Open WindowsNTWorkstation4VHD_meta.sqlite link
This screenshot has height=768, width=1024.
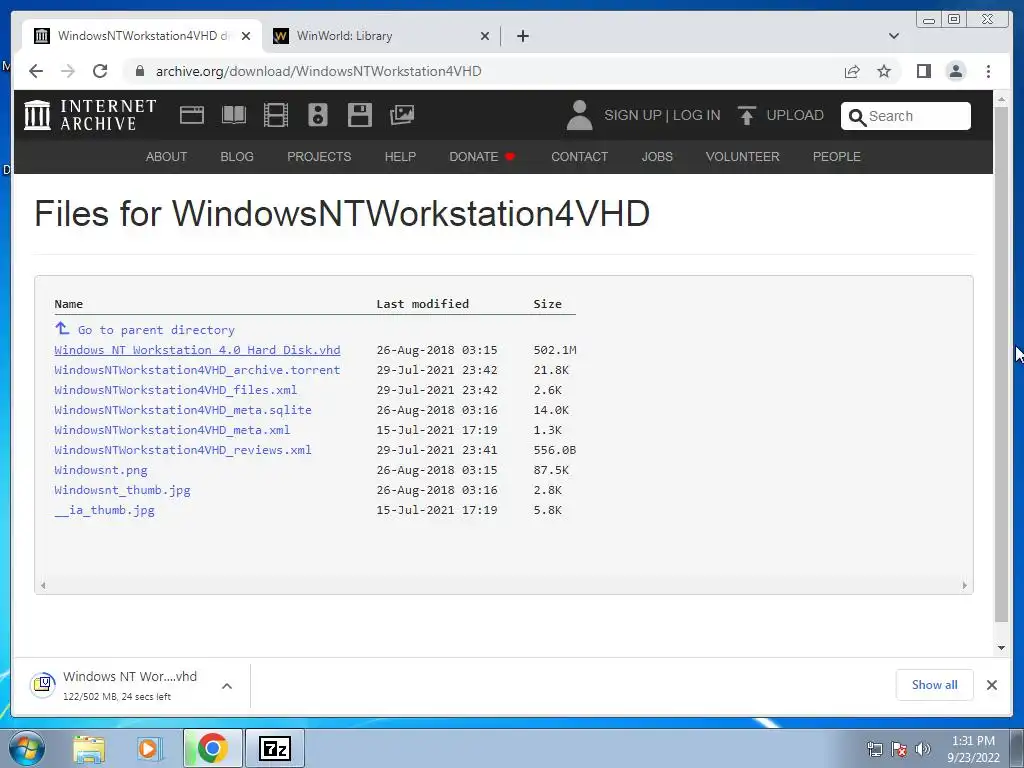[183, 410]
